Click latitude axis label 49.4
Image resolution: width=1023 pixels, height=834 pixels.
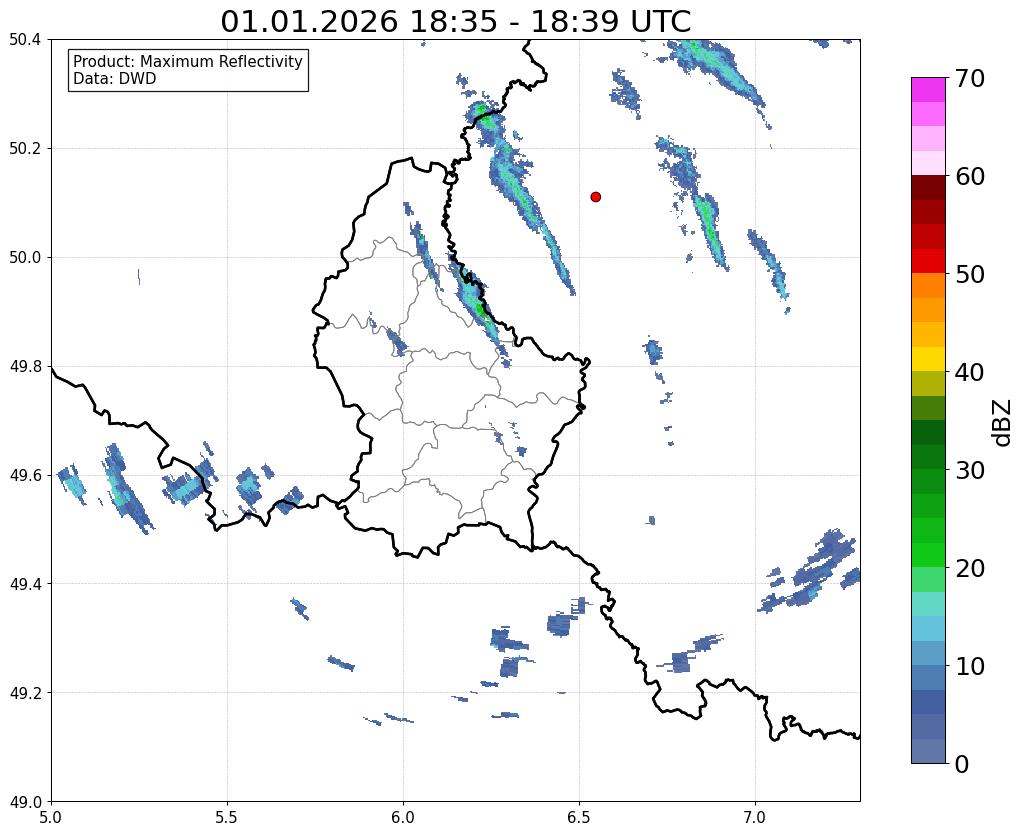point(25,584)
